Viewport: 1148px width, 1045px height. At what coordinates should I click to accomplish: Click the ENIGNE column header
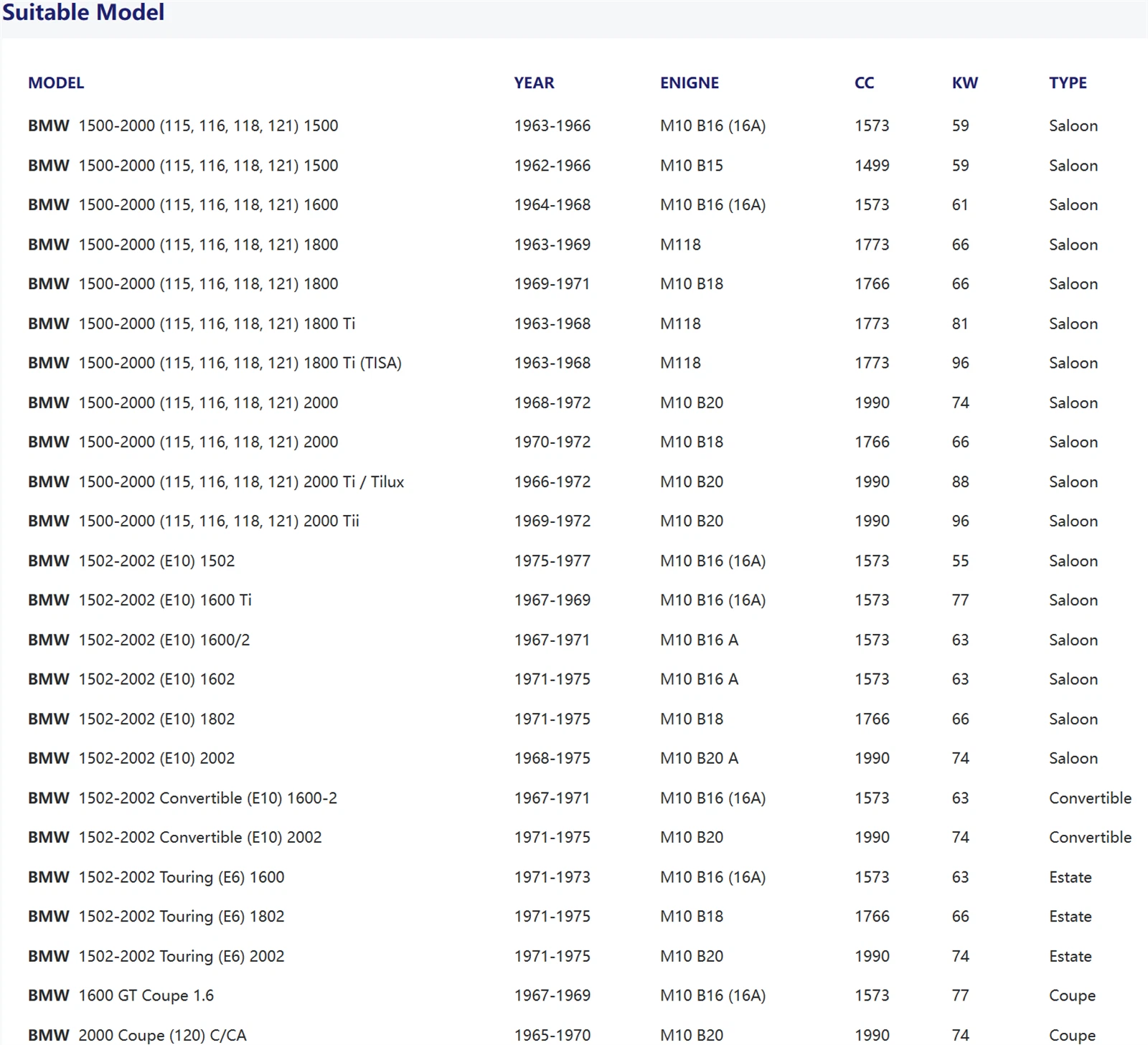(x=690, y=83)
